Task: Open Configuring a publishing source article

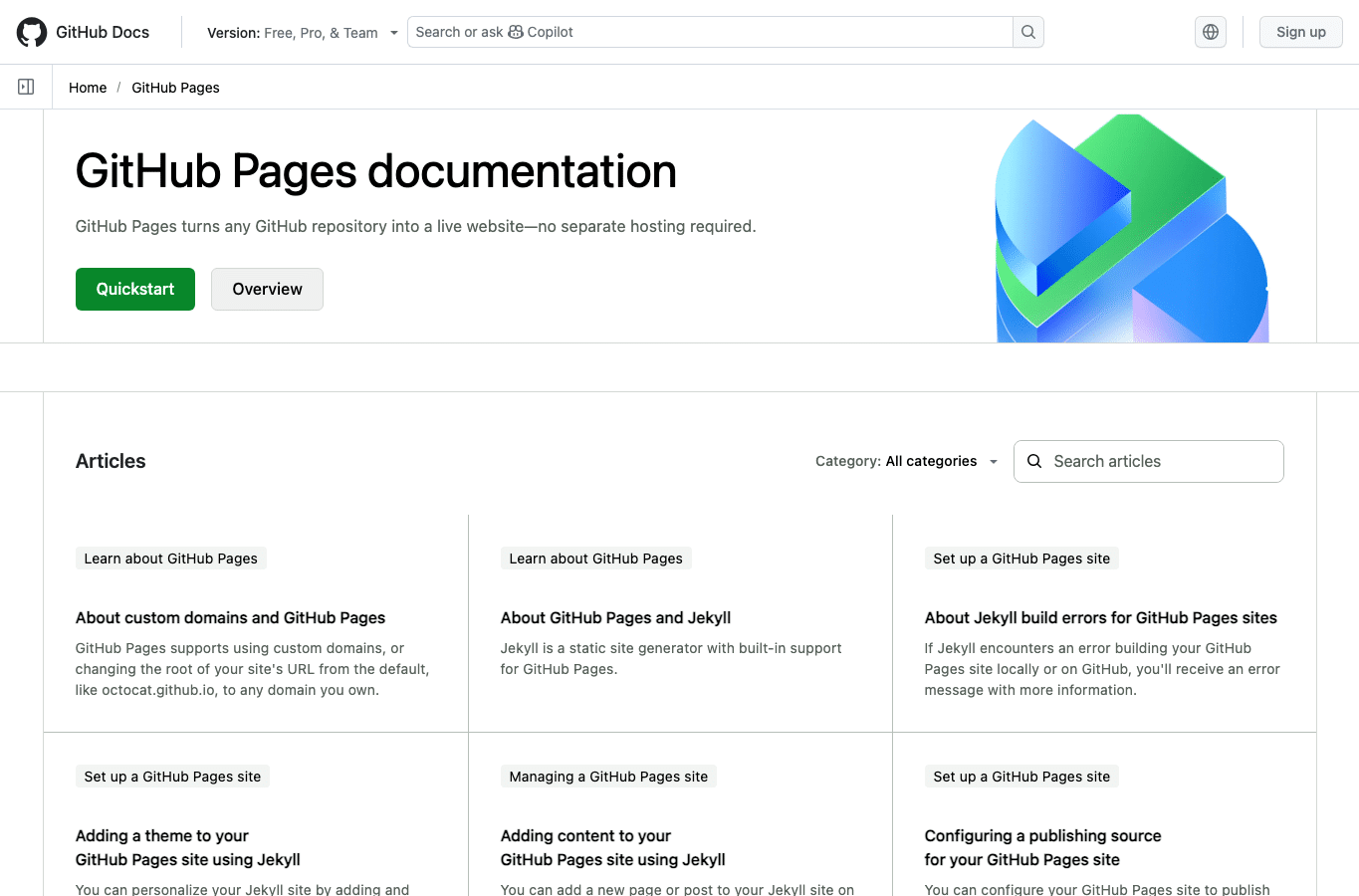Action: coord(1042,847)
